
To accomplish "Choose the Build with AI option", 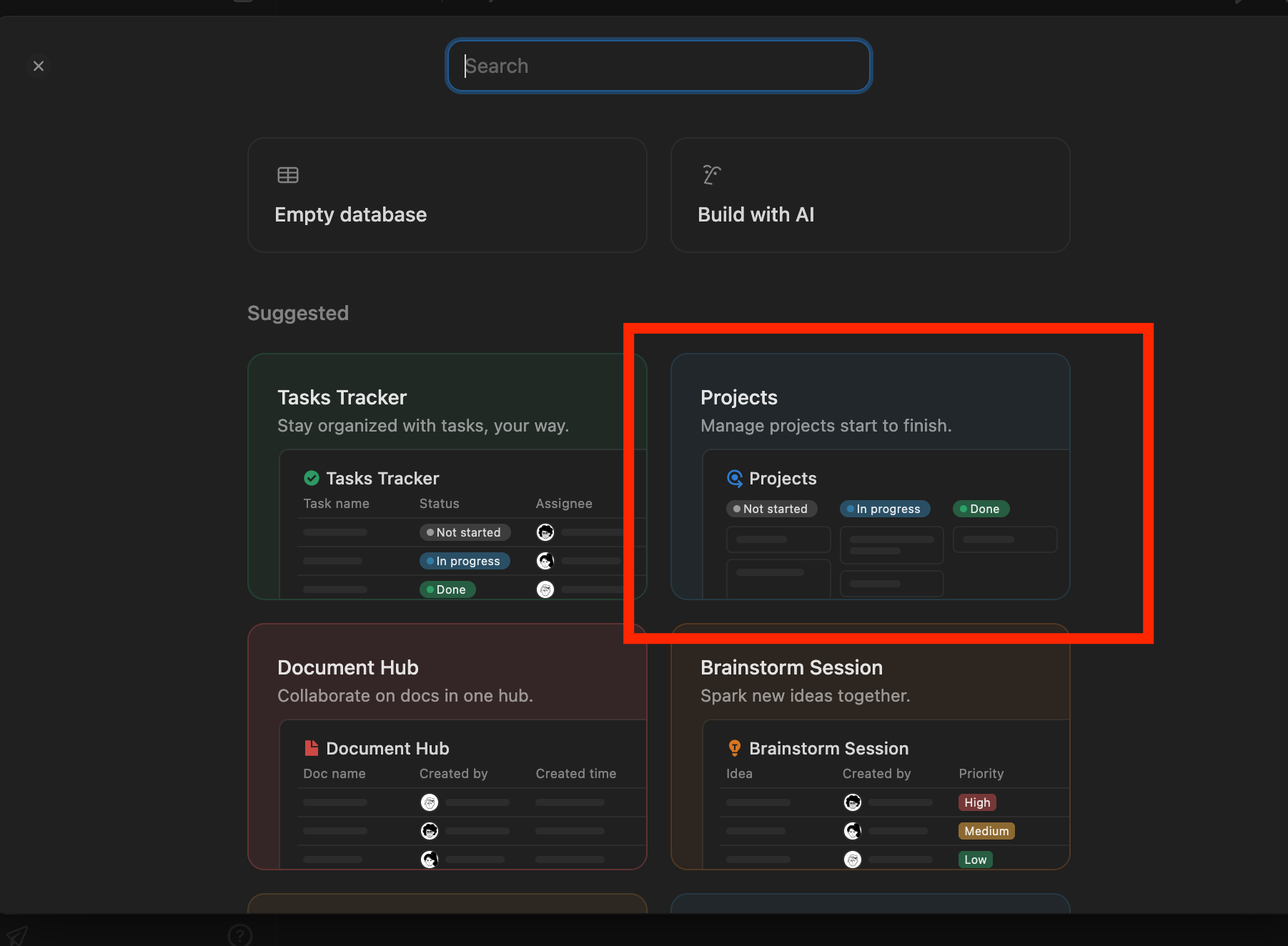I will click(x=869, y=195).
